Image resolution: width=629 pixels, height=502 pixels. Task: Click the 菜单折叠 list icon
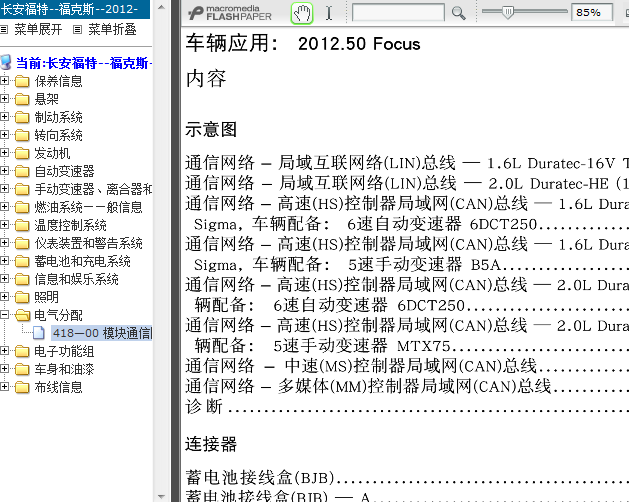(77, 29)
